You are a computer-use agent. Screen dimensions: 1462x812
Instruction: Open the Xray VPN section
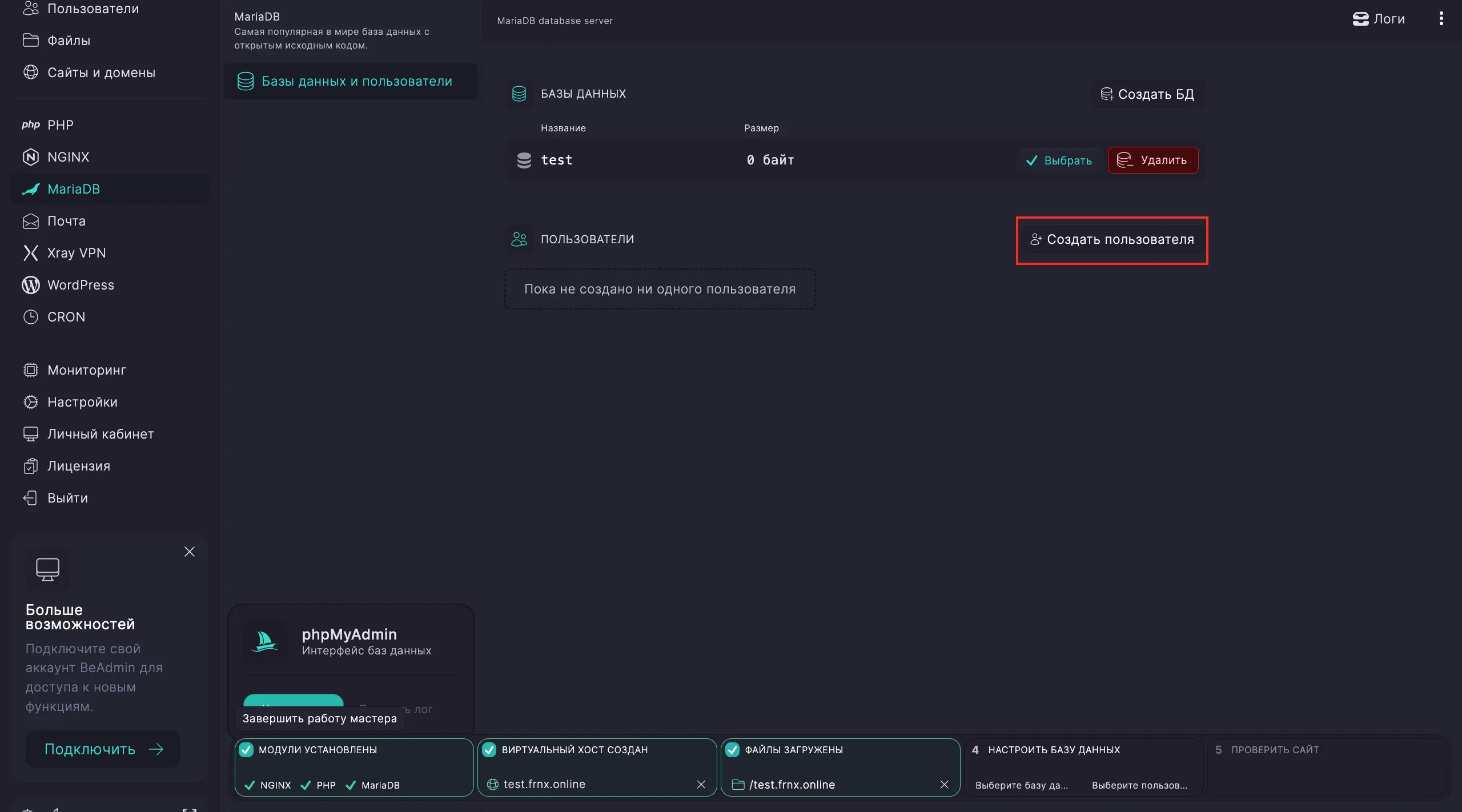tap(77, 252)
